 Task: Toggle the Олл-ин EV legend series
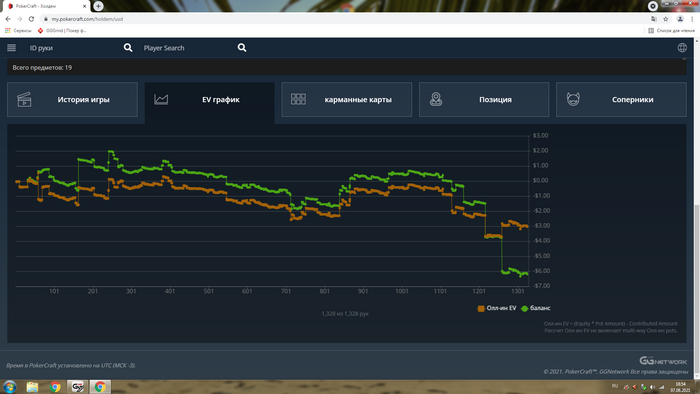[497, 308]
